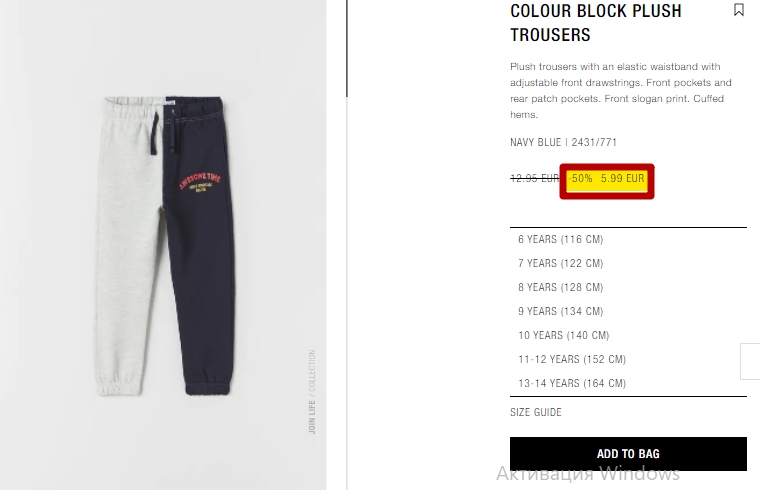
Task: Save item with the bookmark icon
Action: (x=738, y=10)
